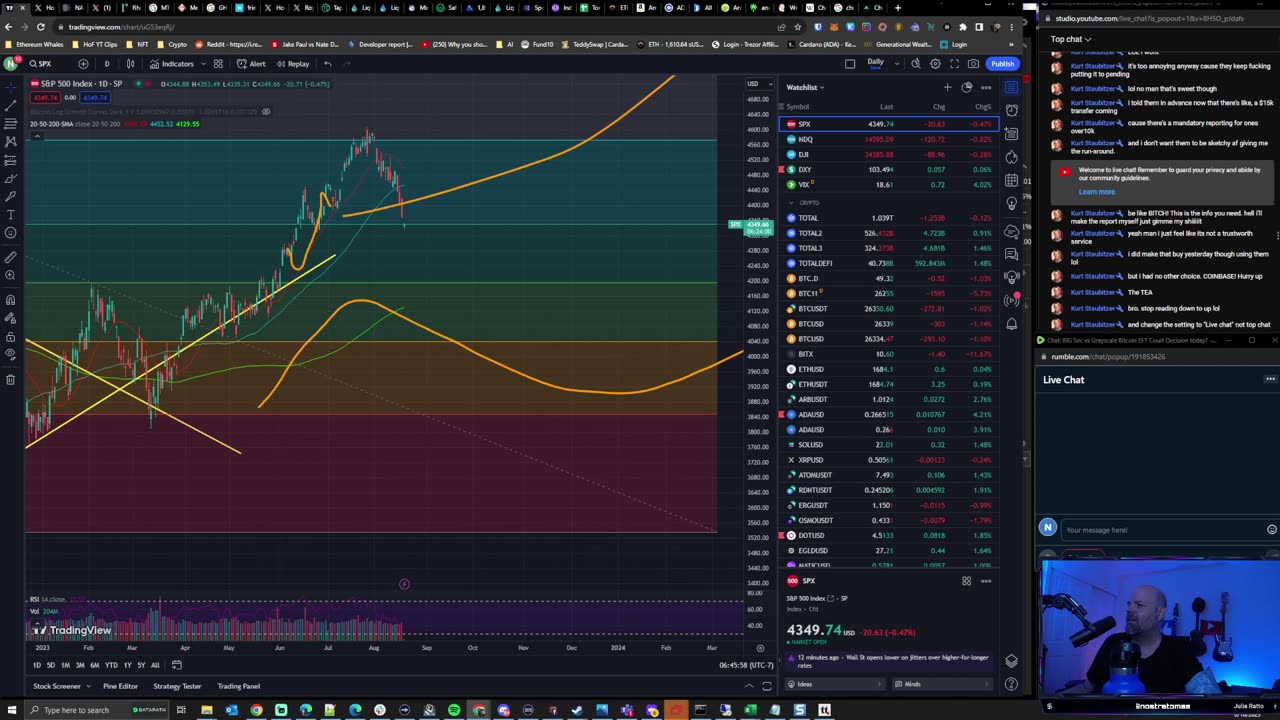Add a symbol to the watchlist
Viewport: 1280px width, 720px height.
(947, 88)
